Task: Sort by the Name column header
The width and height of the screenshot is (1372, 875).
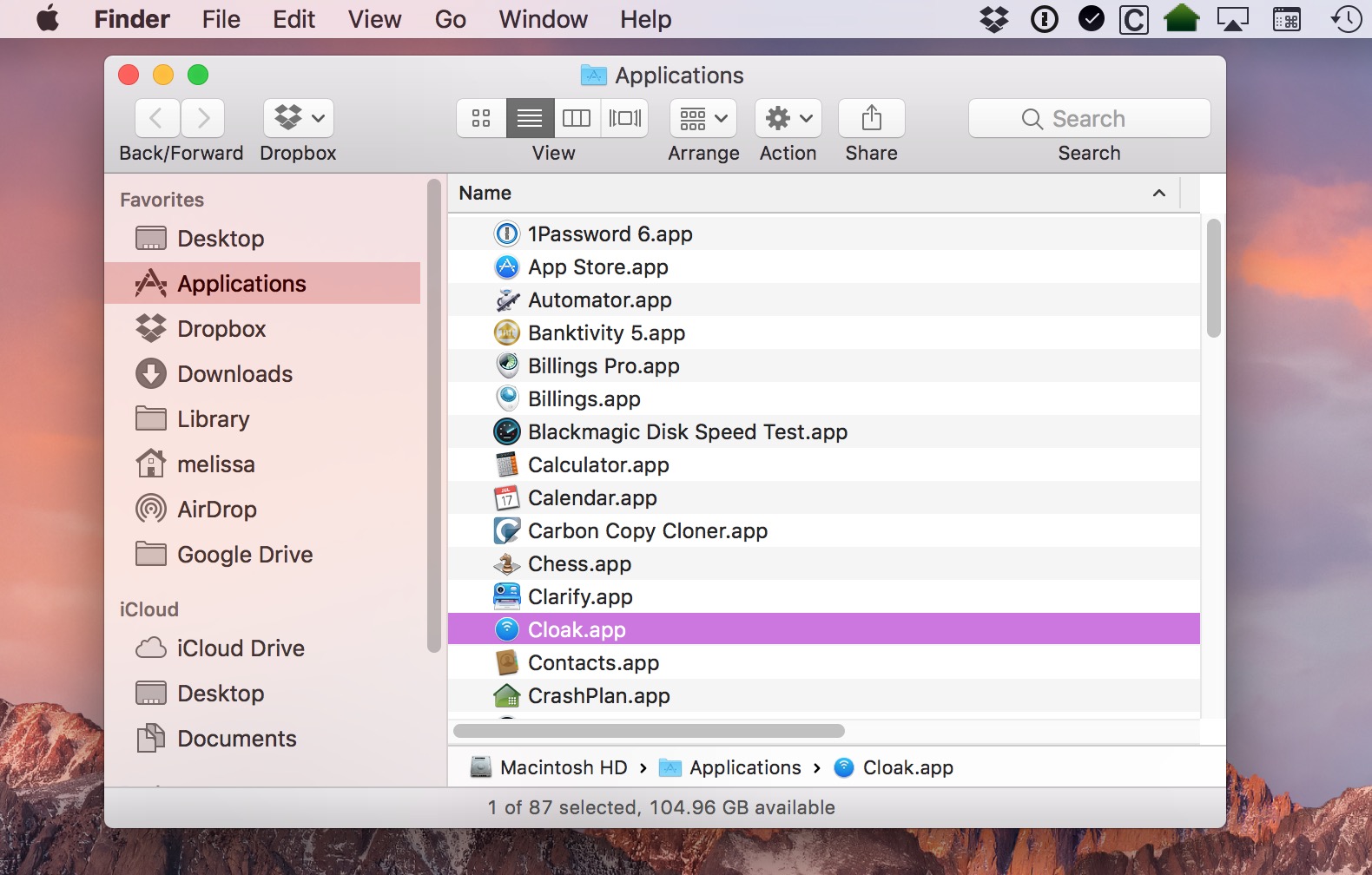Action: tap(815, 193)
